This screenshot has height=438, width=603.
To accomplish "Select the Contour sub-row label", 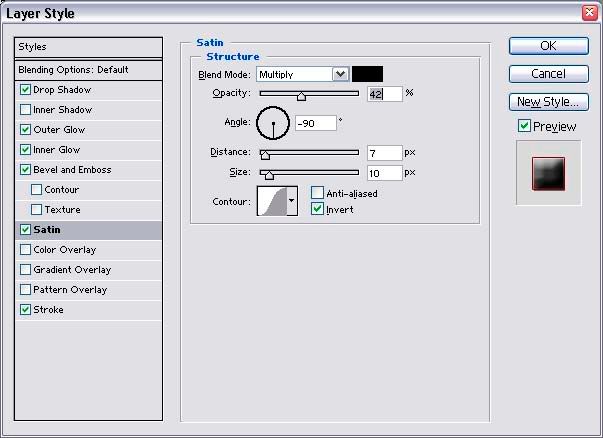I will tap(62, 190).
